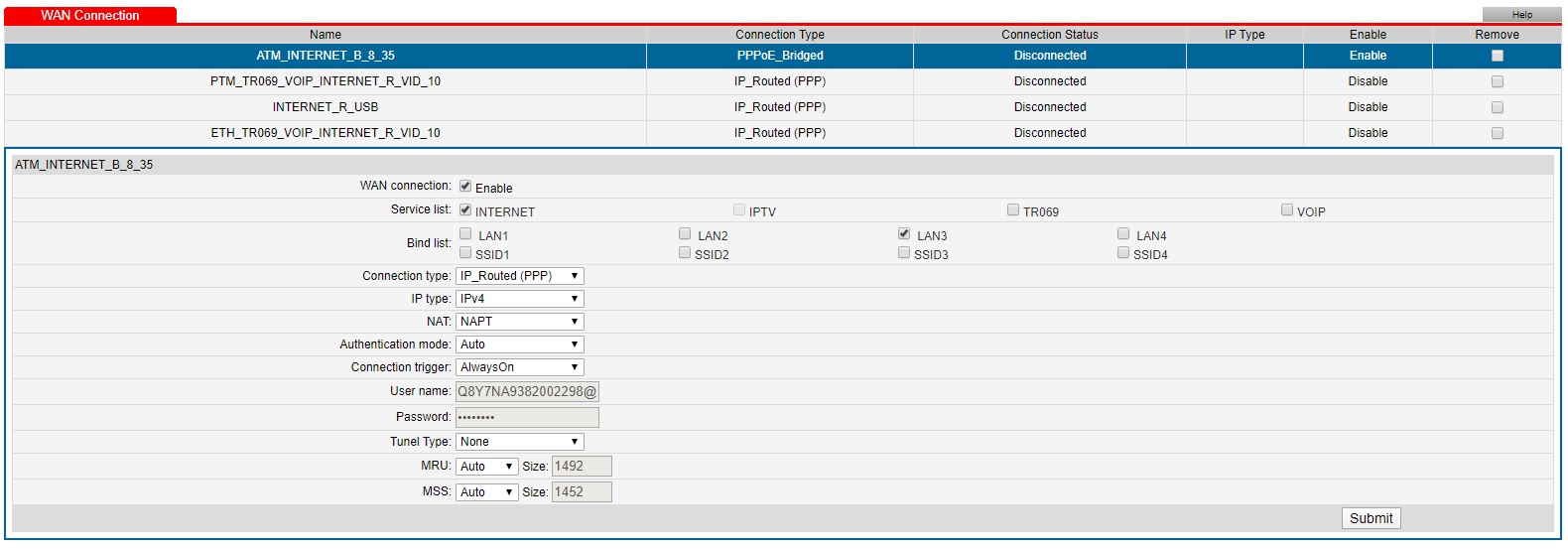Toggle WAN connection Enable checkbox
This screenshot has width=1568, height=549.
[x=465, y=186]
